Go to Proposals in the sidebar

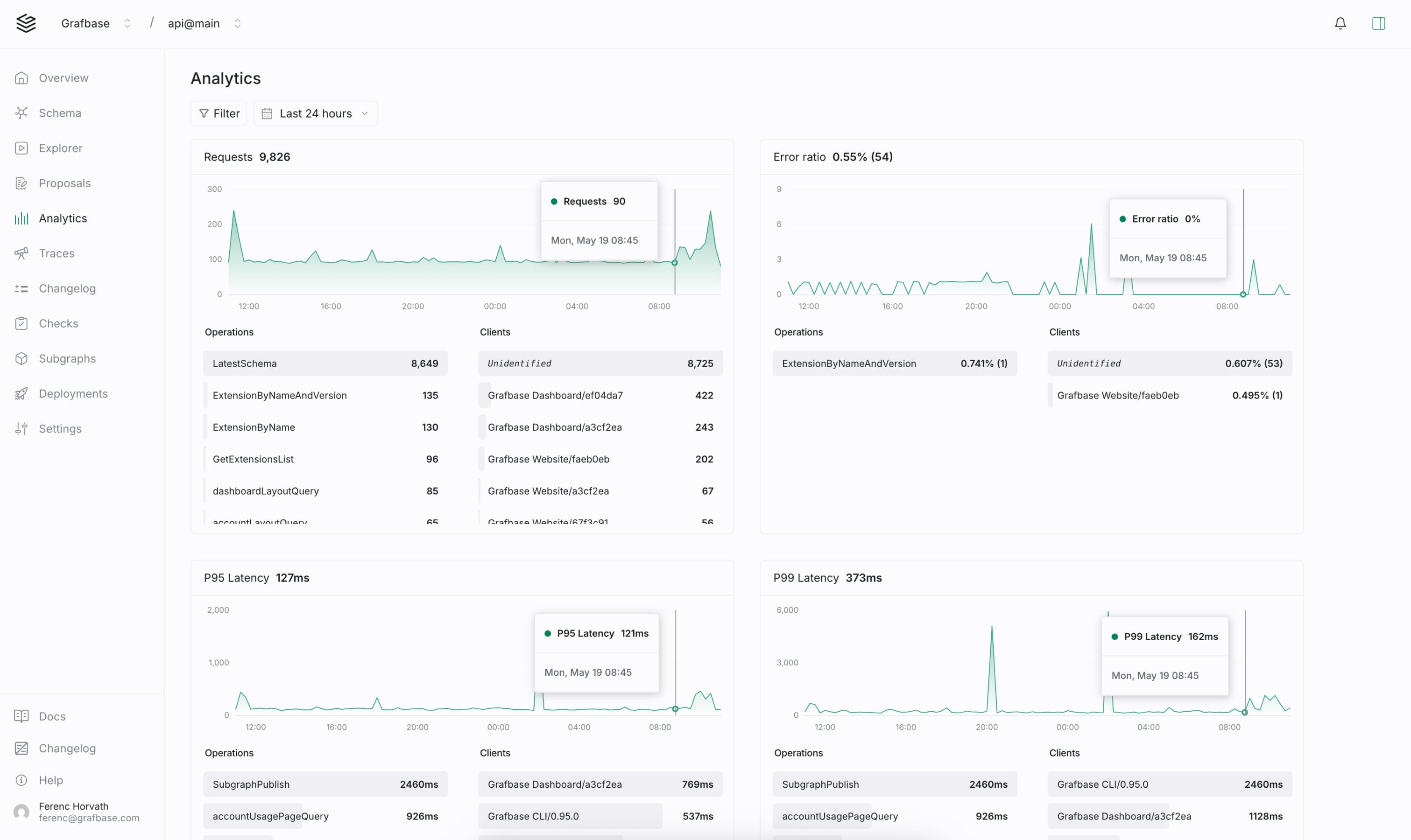click(x=64, y=183)
